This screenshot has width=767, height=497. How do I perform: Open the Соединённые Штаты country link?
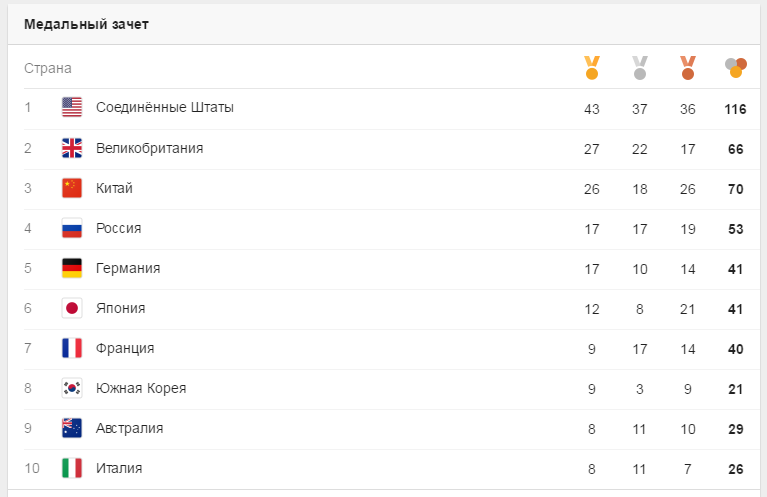tap(165, 107)
